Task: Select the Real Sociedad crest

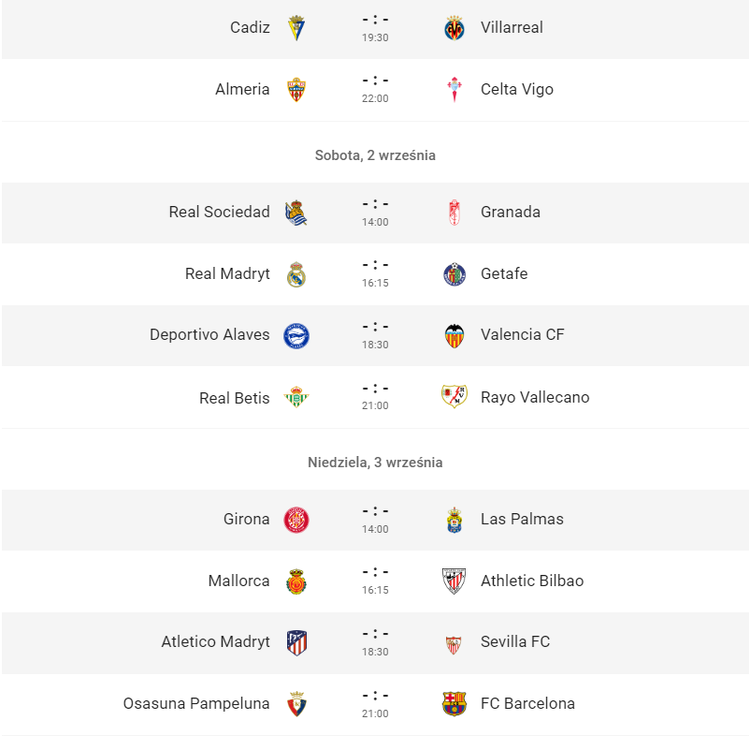Action: click(x=296, y=213)
